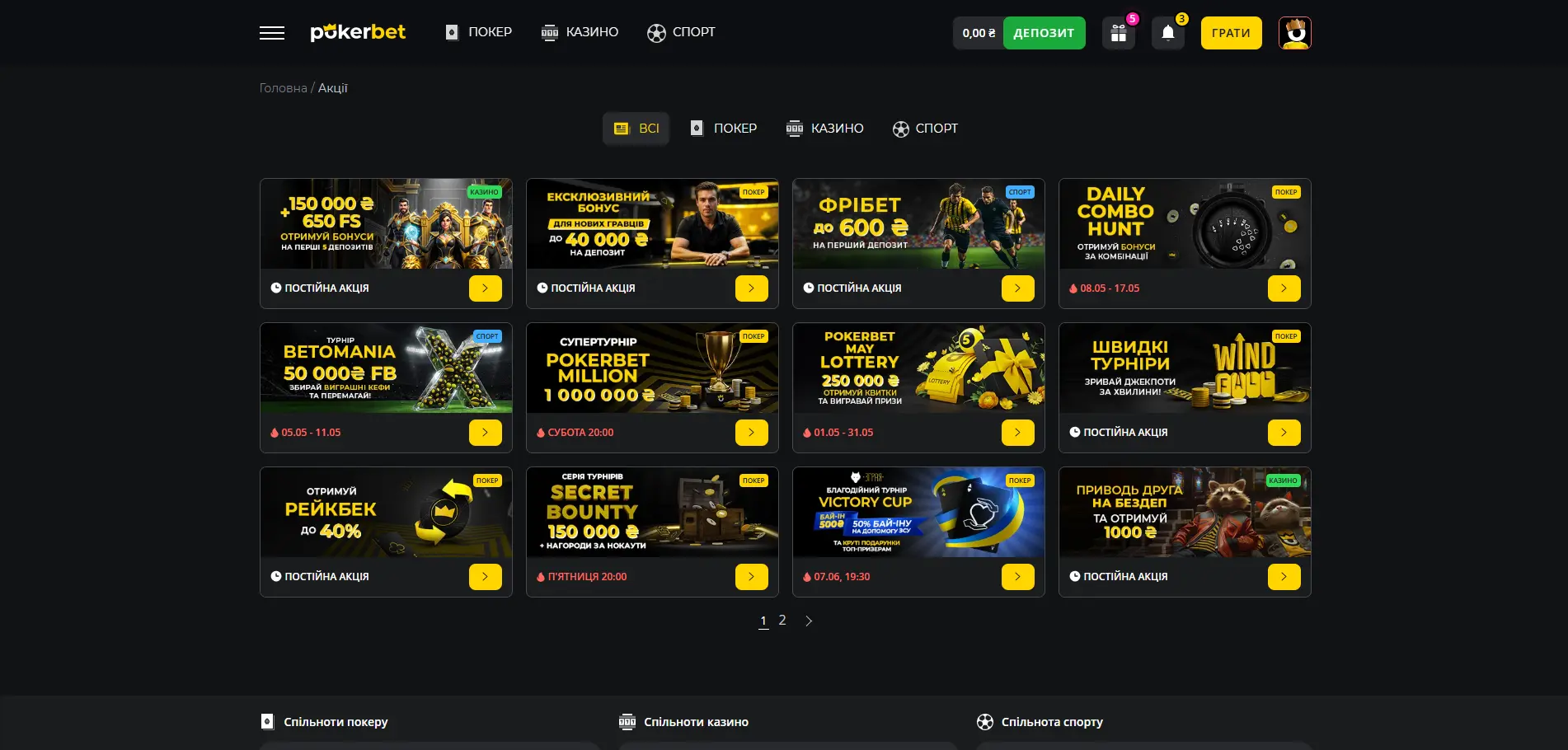1568x750 pixels.
Task: Open the Pokerbet May Lottery banner
Action: coord(918,368)
